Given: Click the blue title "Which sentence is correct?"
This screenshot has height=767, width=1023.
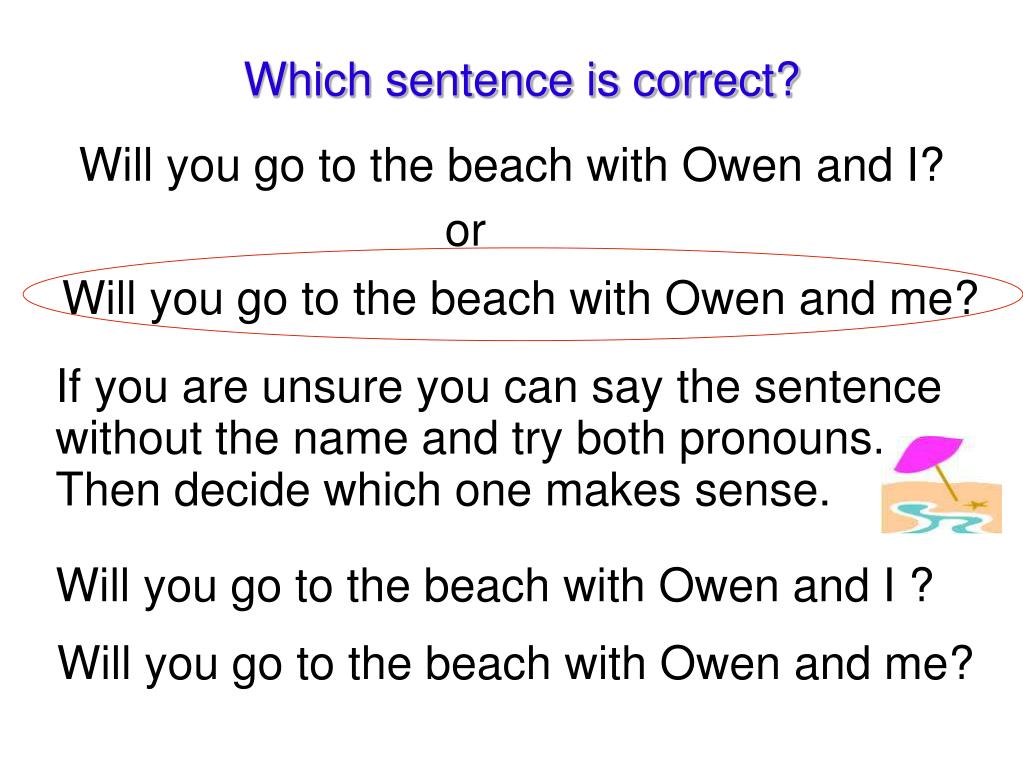Looking at the screenshot, I should point(523,80).
